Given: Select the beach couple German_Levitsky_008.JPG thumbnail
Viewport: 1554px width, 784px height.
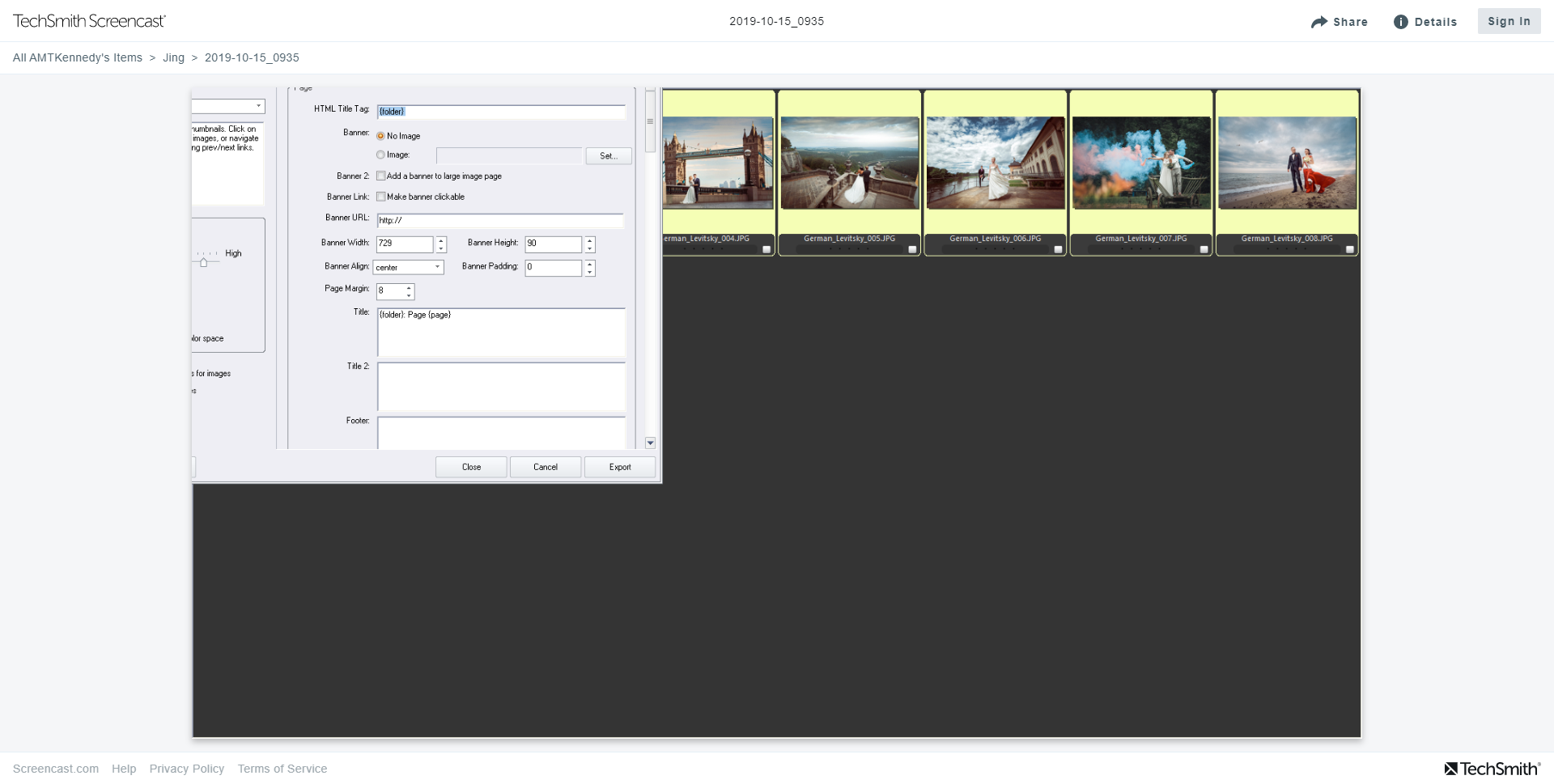Looking at the screenshot, I should pyautogui.click(x=1287, y=163).
